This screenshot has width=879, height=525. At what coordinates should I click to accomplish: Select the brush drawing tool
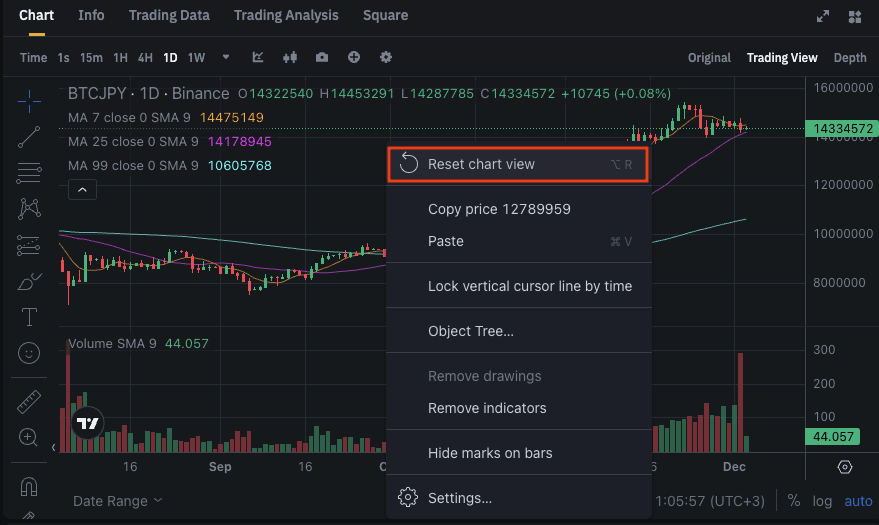click(x=29, y=281)
